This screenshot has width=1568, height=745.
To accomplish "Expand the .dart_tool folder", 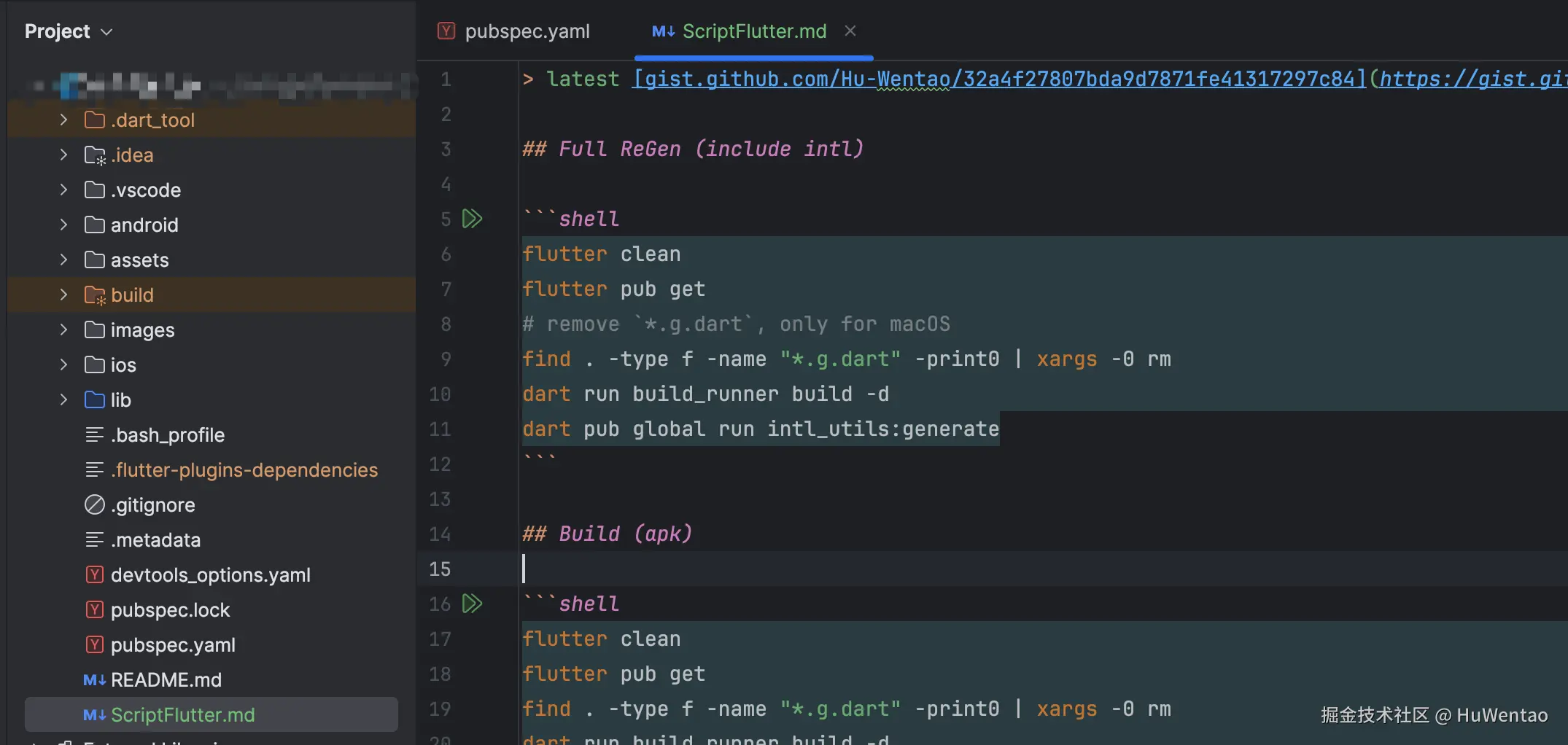I will (x=63, y=120).
